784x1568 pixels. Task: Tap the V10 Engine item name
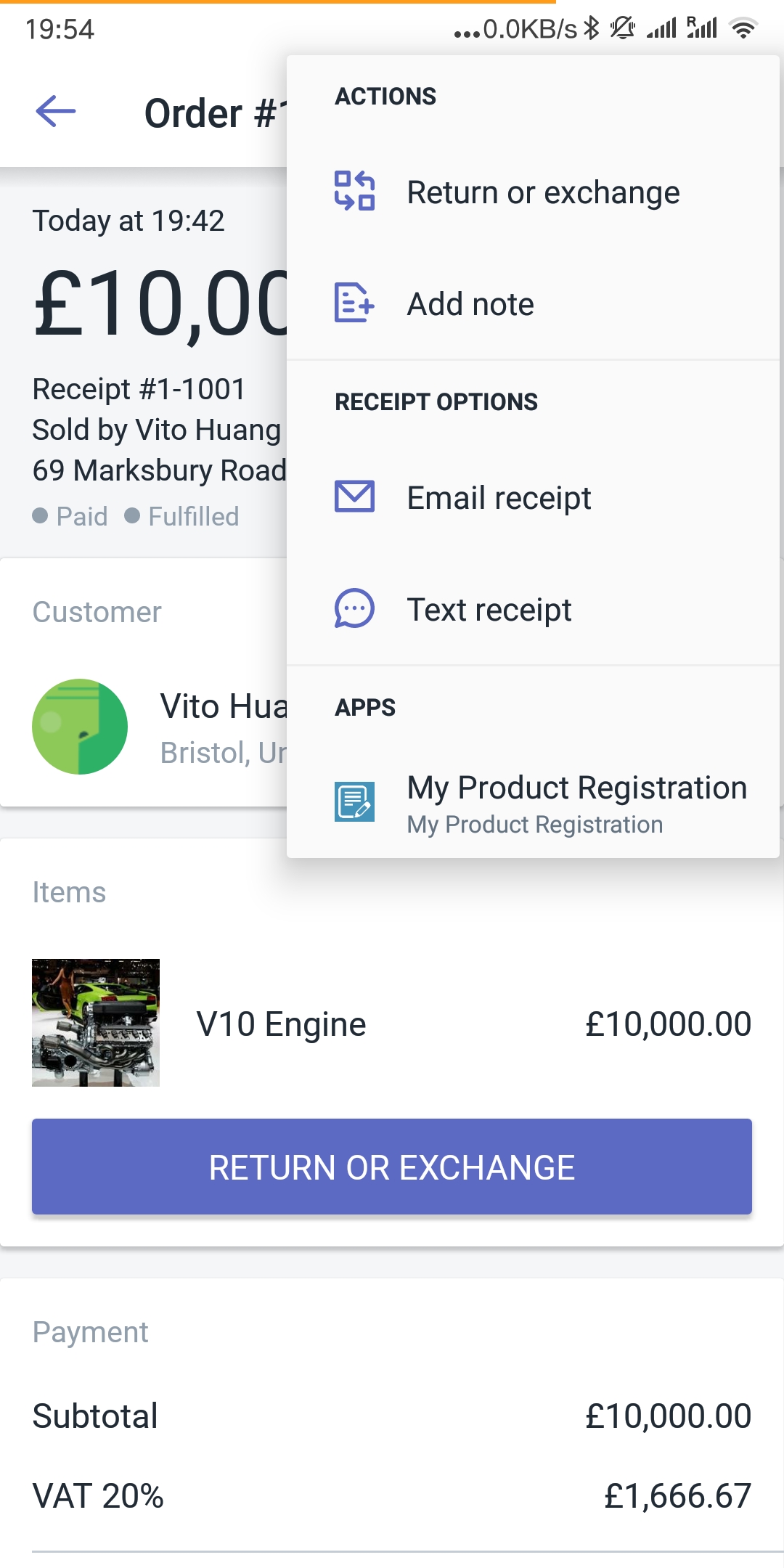pos(281,1024)
